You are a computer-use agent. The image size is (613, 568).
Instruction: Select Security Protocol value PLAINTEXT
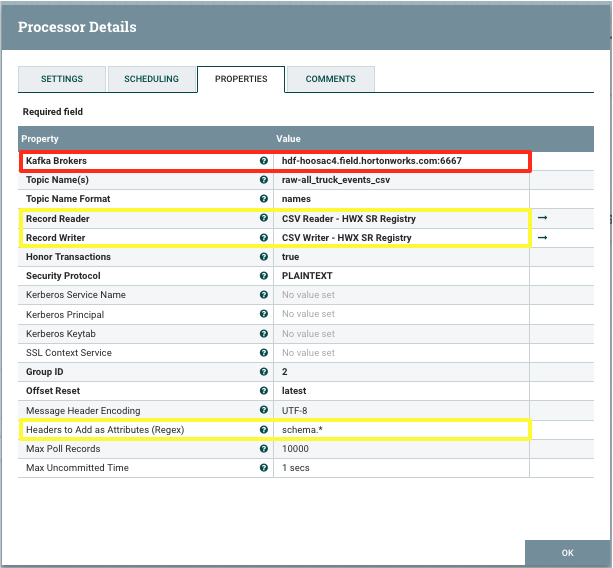[x=307, y=276]
